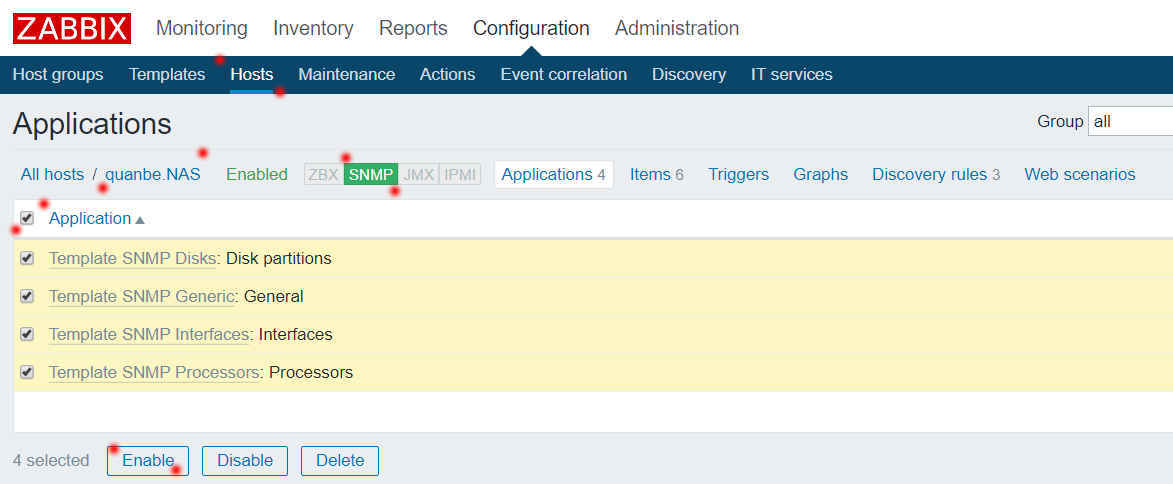Switch to the Applications 4 tab
Screen dimensions: 1173x484
554,174
